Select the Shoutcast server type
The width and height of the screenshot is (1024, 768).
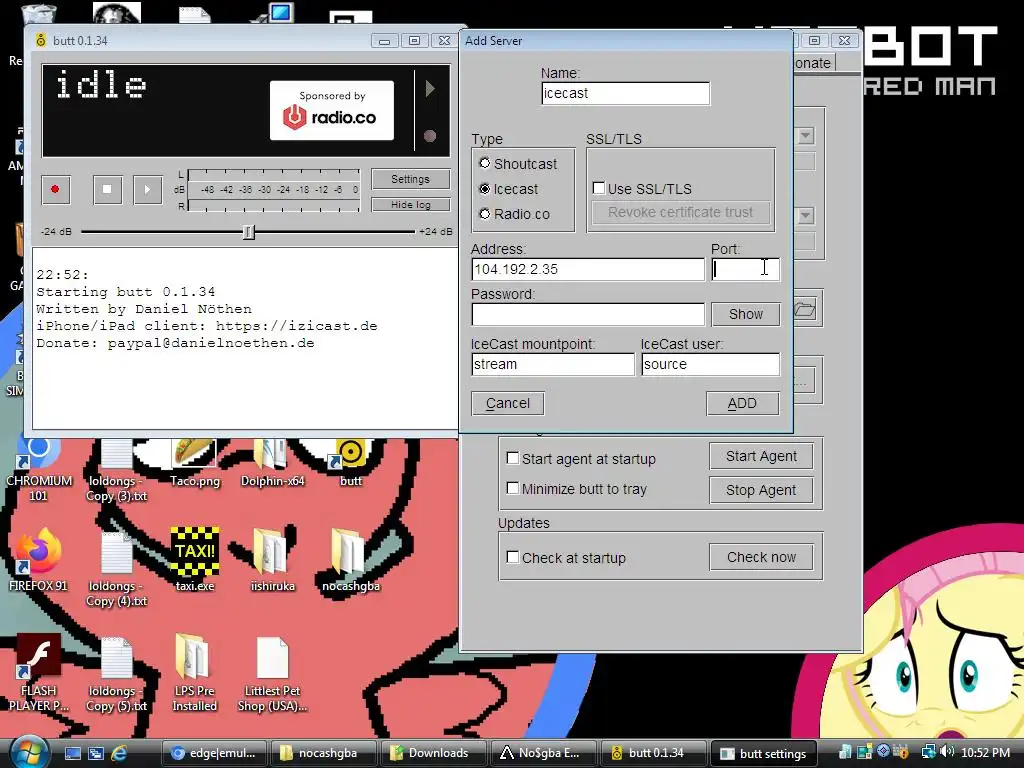485,163
